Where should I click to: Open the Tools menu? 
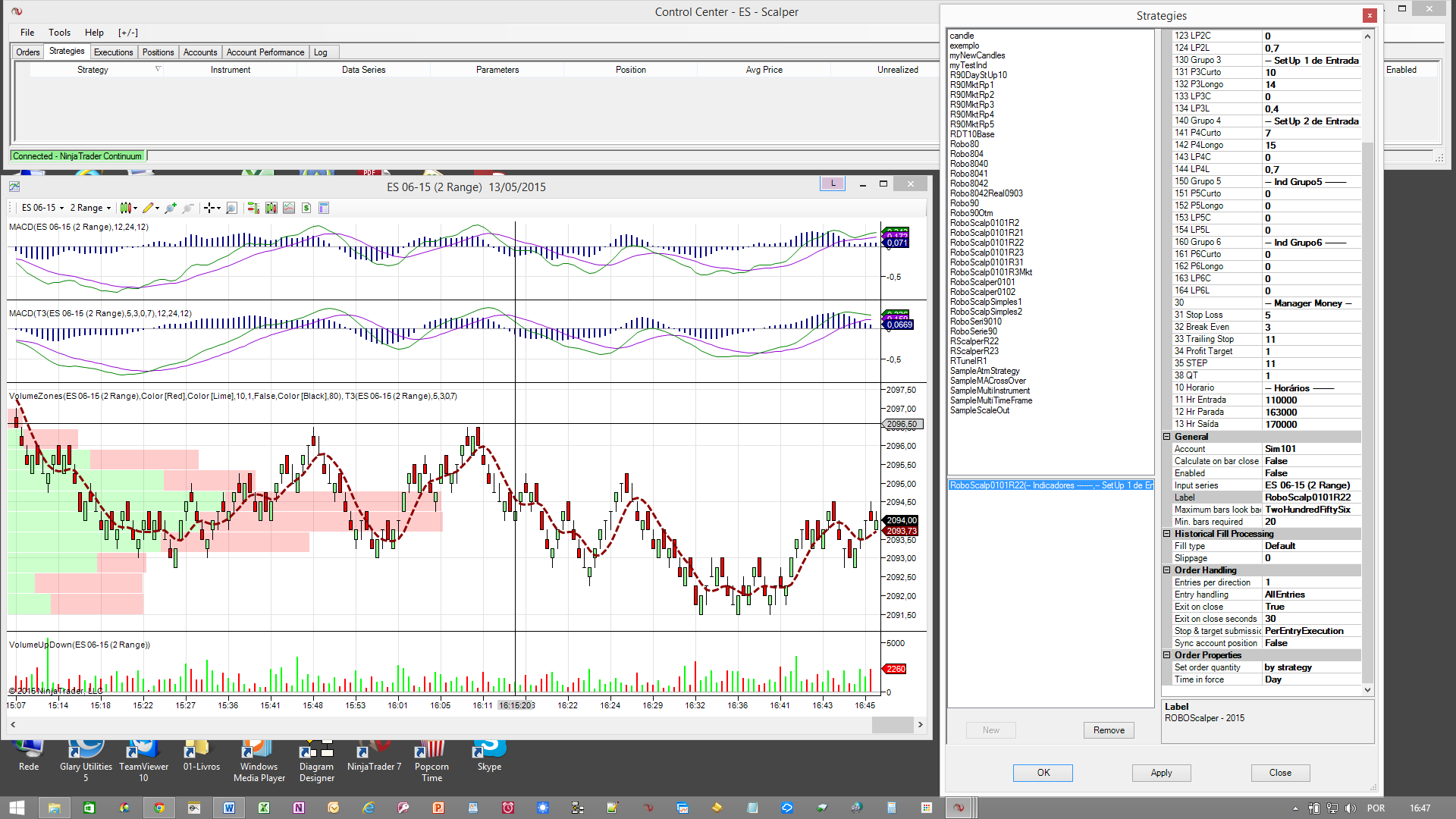59,33
